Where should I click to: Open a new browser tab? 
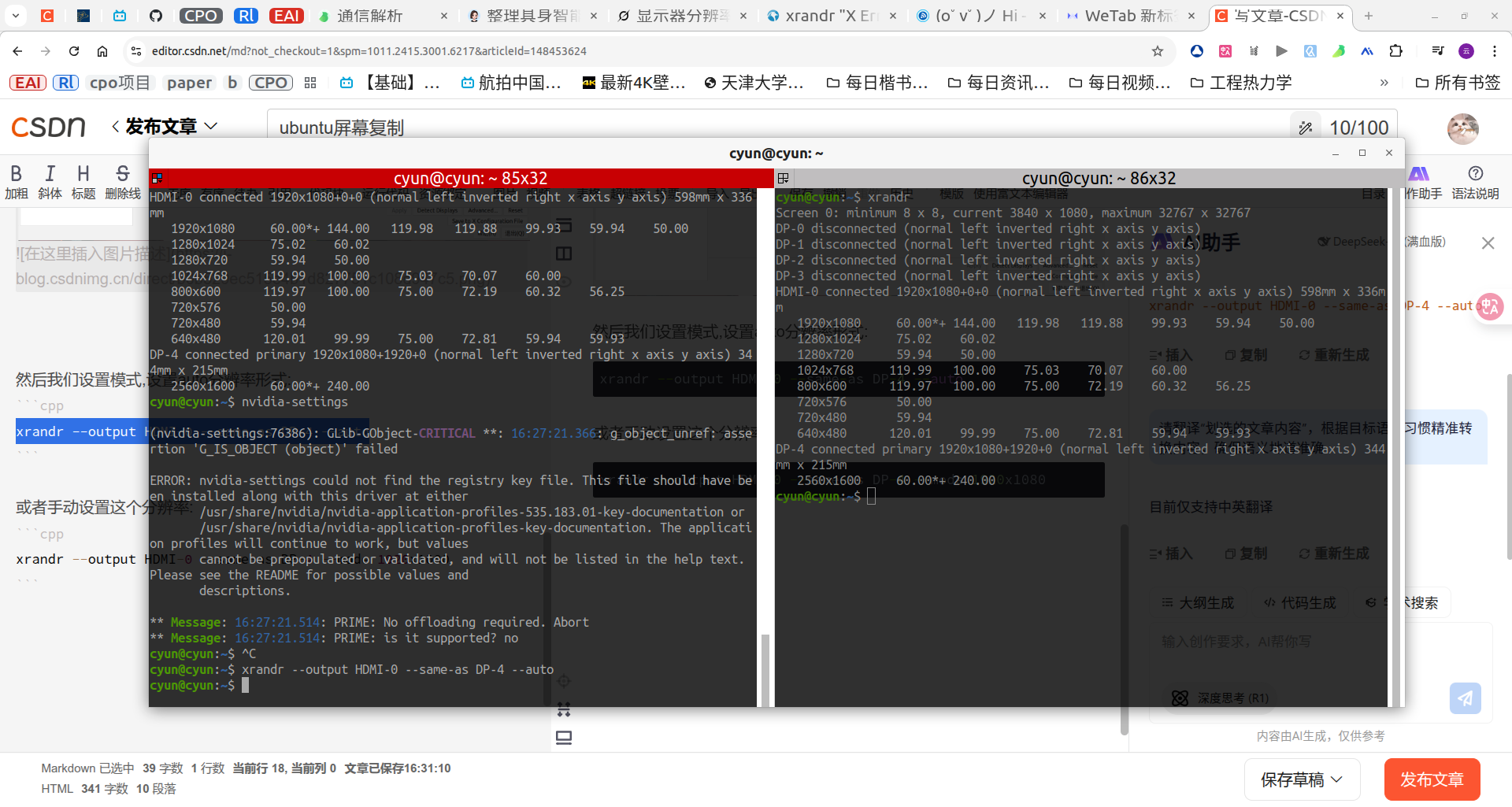pyautogui.click(x=1369, y=16)
